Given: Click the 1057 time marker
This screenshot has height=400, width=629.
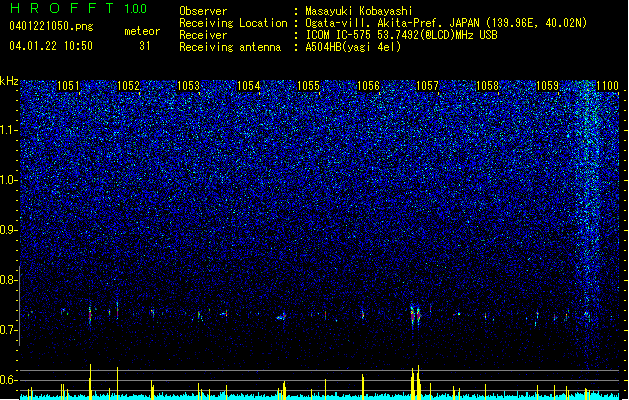Looking at the screenshot, I should point(428,86).
